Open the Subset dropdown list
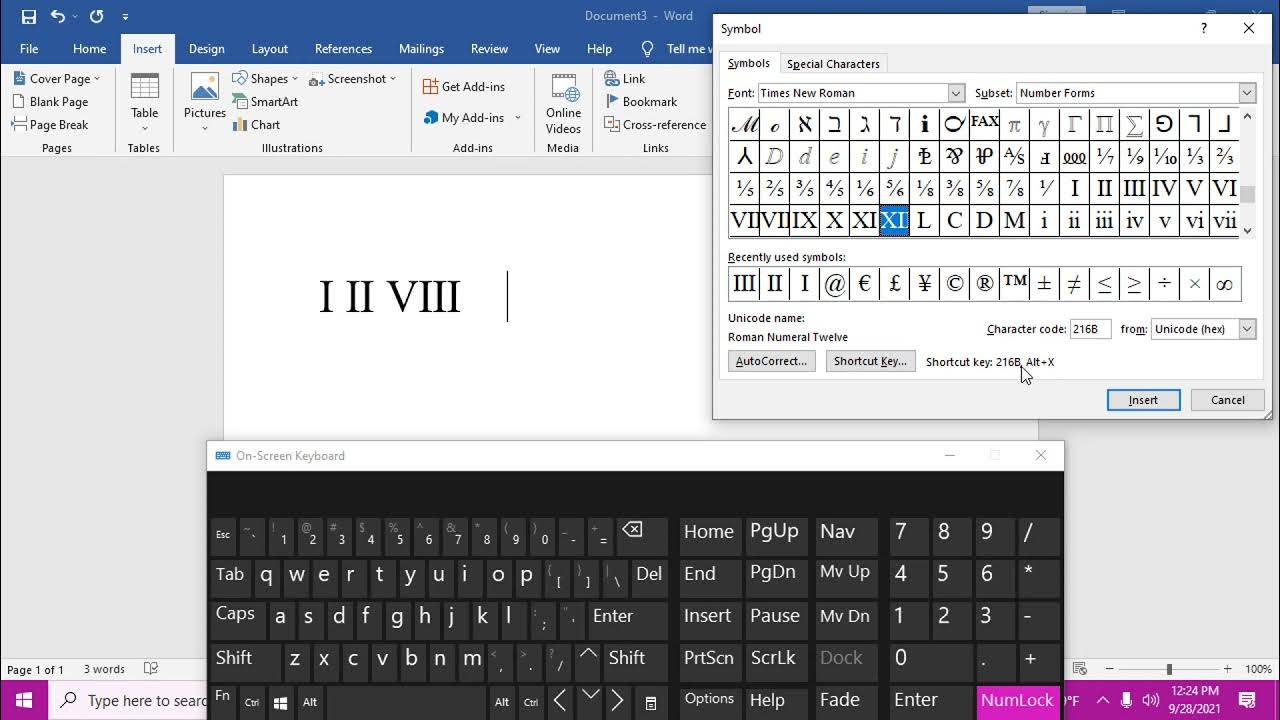Viewport: 1280px width, 720px height. [1246, 93]
